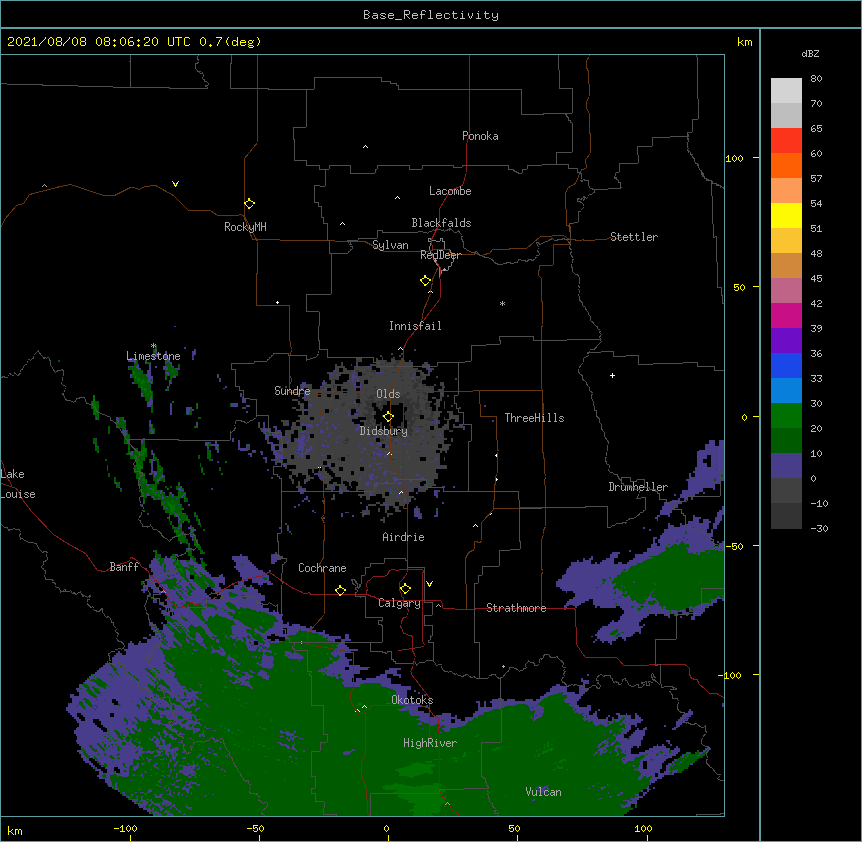862x842 pixels.
Task: Click the yellow radar site marker near Didsbury
Action: pyautogui.click(x=388, y=417)
